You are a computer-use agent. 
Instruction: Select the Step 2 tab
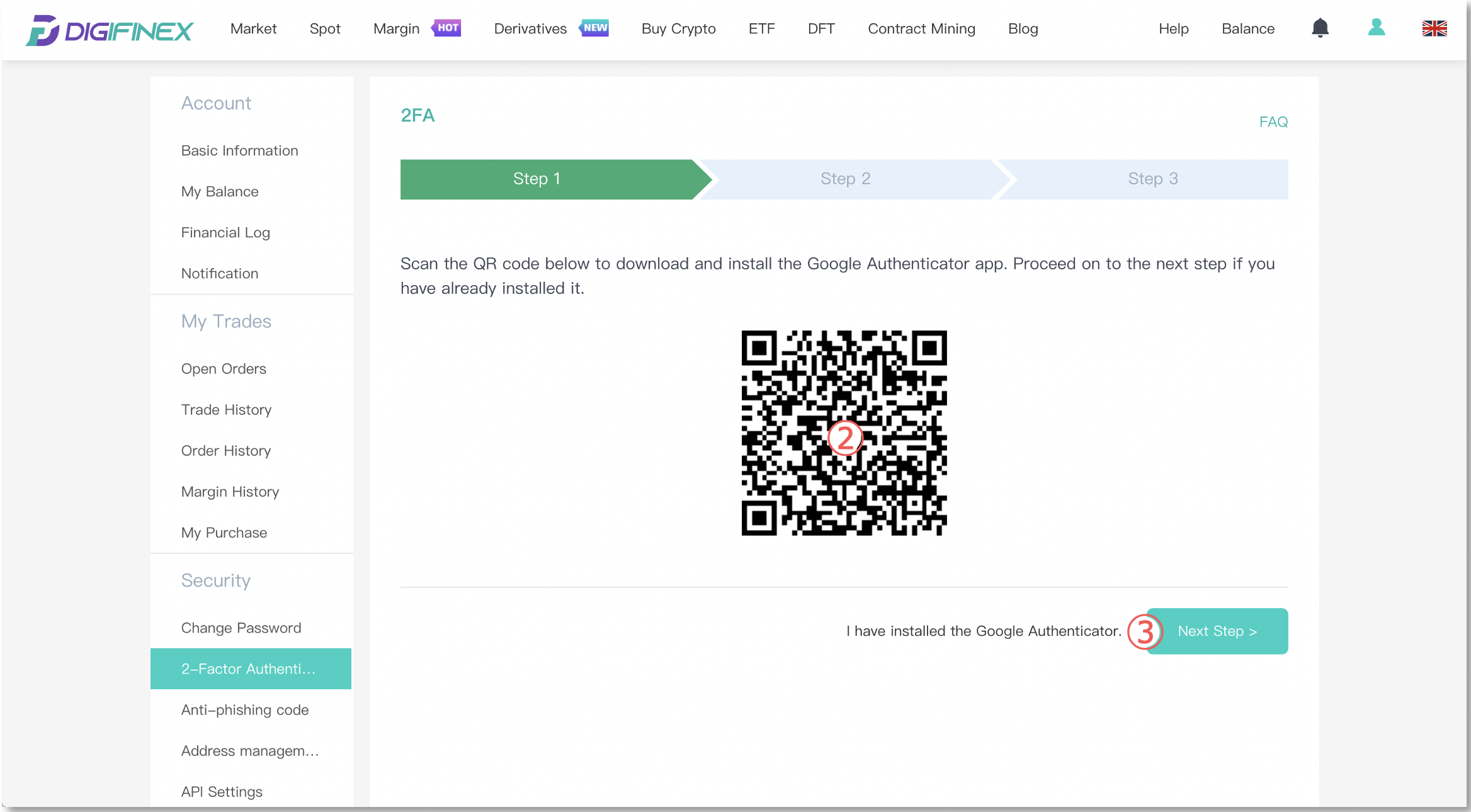(845, 179)
